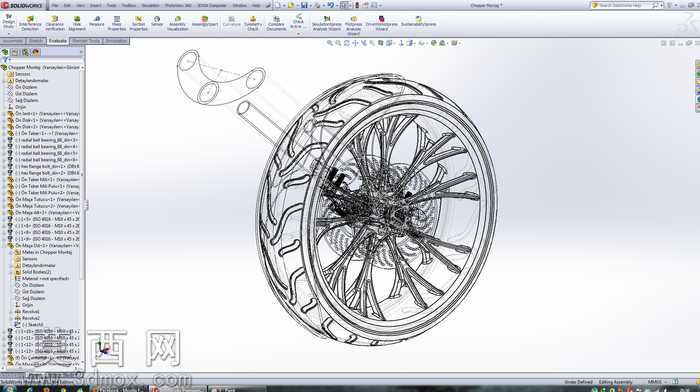Switch to DisplayManager panel tab
The height and width of the screenshot is (392, 700).
click(36, 52)
